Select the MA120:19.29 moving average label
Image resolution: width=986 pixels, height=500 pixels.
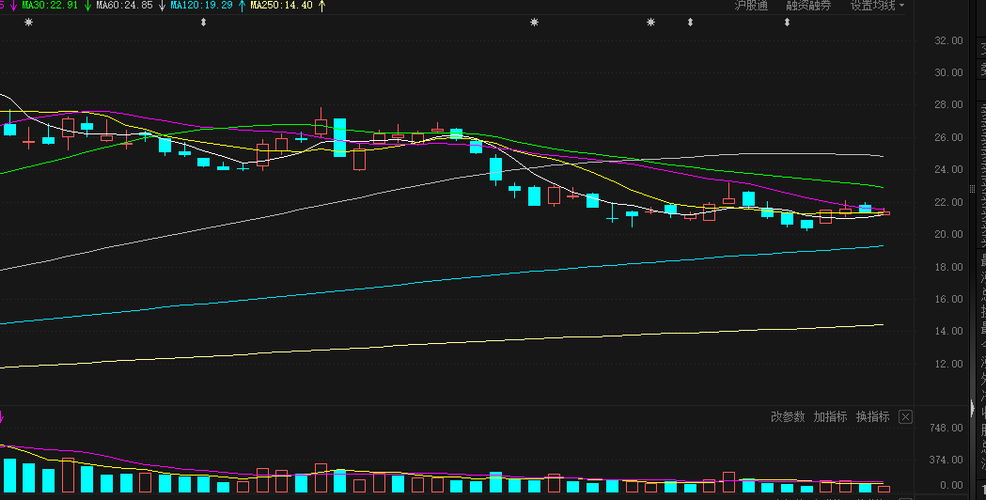[201, 5]
